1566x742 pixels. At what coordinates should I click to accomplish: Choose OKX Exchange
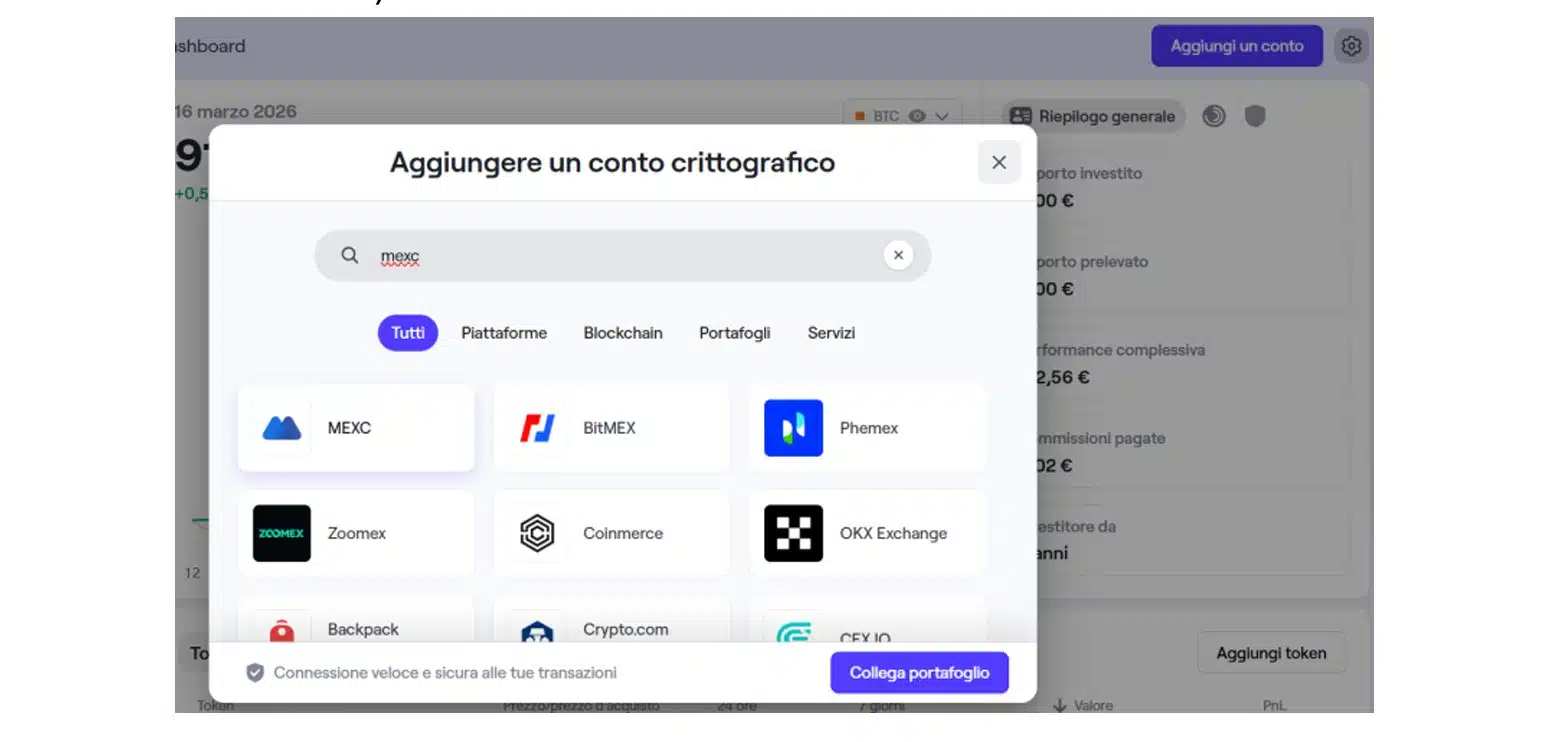coord(867,533)
